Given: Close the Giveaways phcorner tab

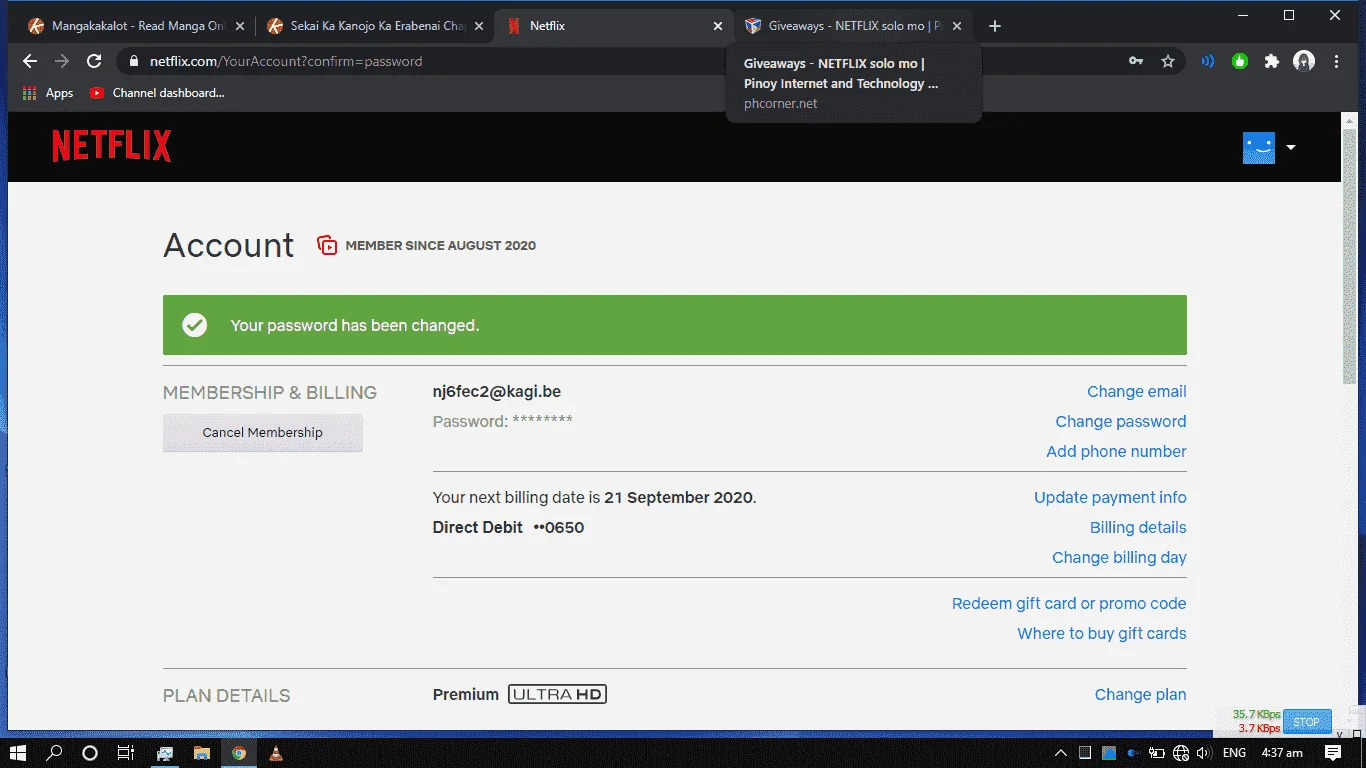Looking at the screenshot, I should pos(957,26).
